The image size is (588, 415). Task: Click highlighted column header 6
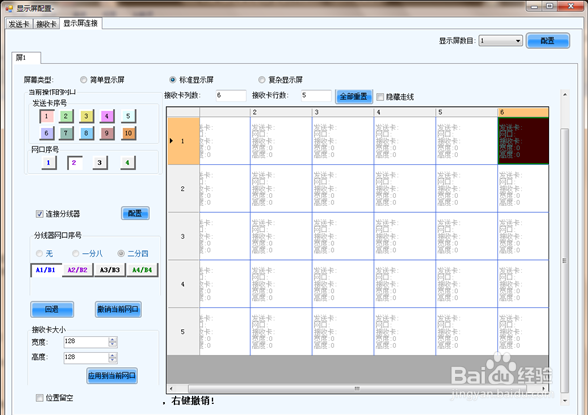click(523, 112)
